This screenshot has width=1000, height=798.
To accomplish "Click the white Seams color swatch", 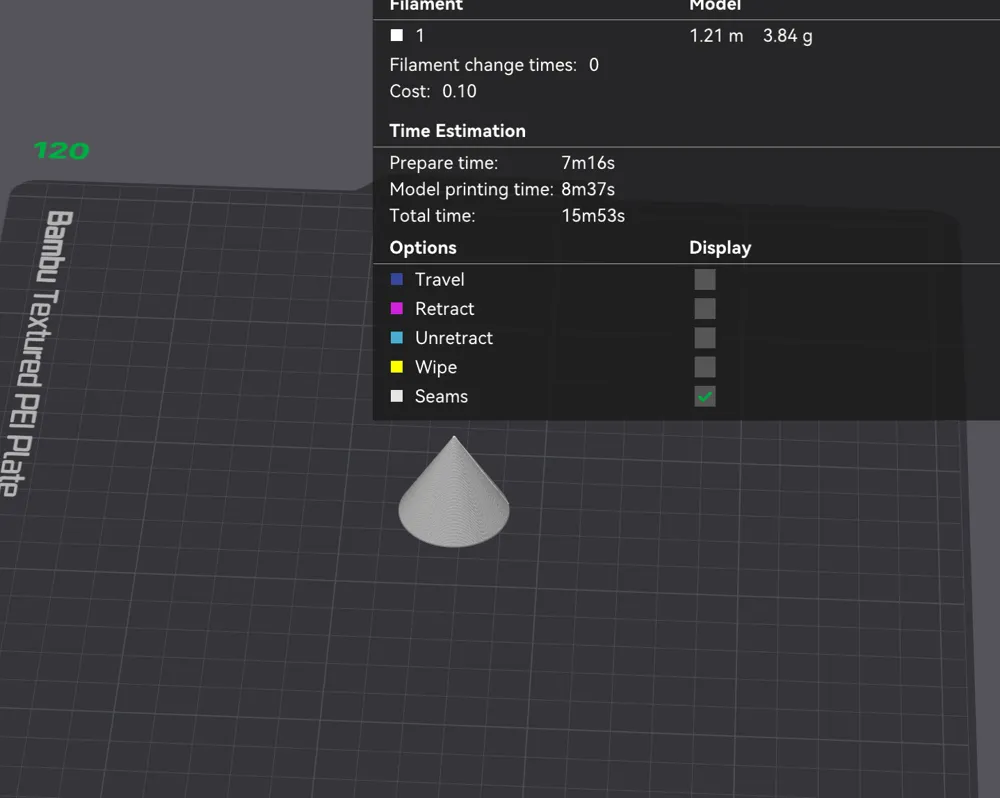I will click(397, 397).
